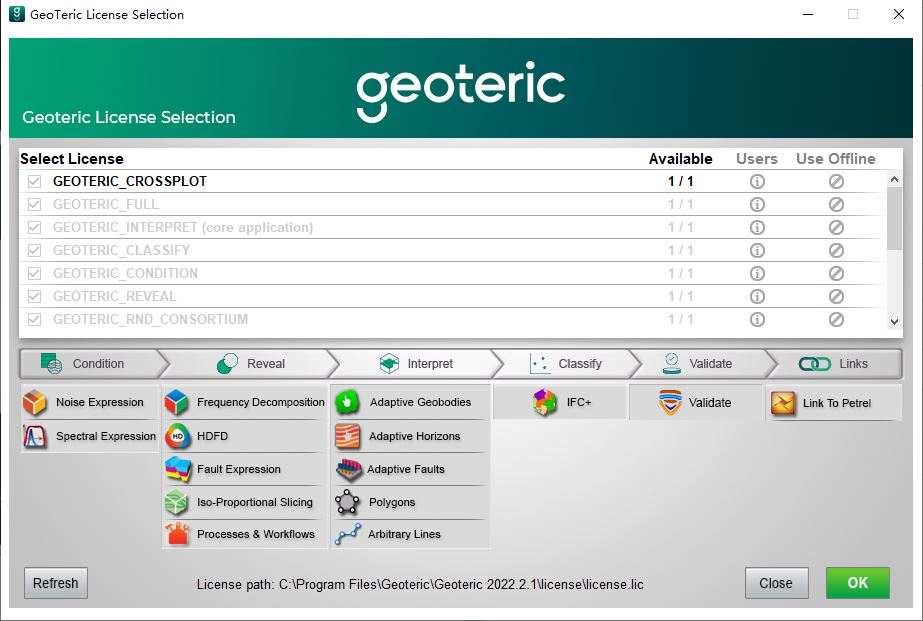Select the GEOTERIC_REVEAL license name
Screen dimensions: 923x621
[x=114, y=296]
